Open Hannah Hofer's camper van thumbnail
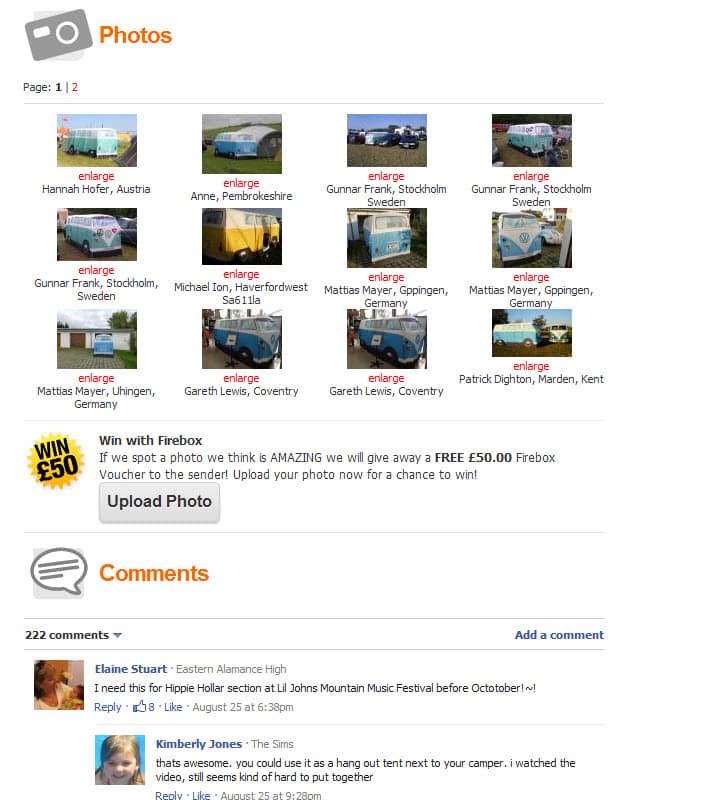This screenshot has height=800, width=709. point(97,140)
